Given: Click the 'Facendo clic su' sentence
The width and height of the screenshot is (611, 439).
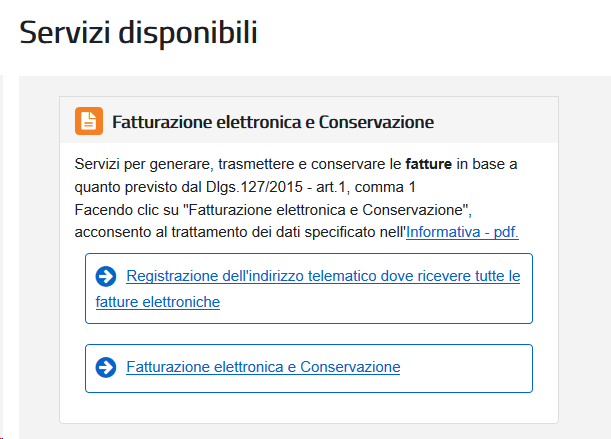Looking at the screenshot, I should tap(127, 210).
